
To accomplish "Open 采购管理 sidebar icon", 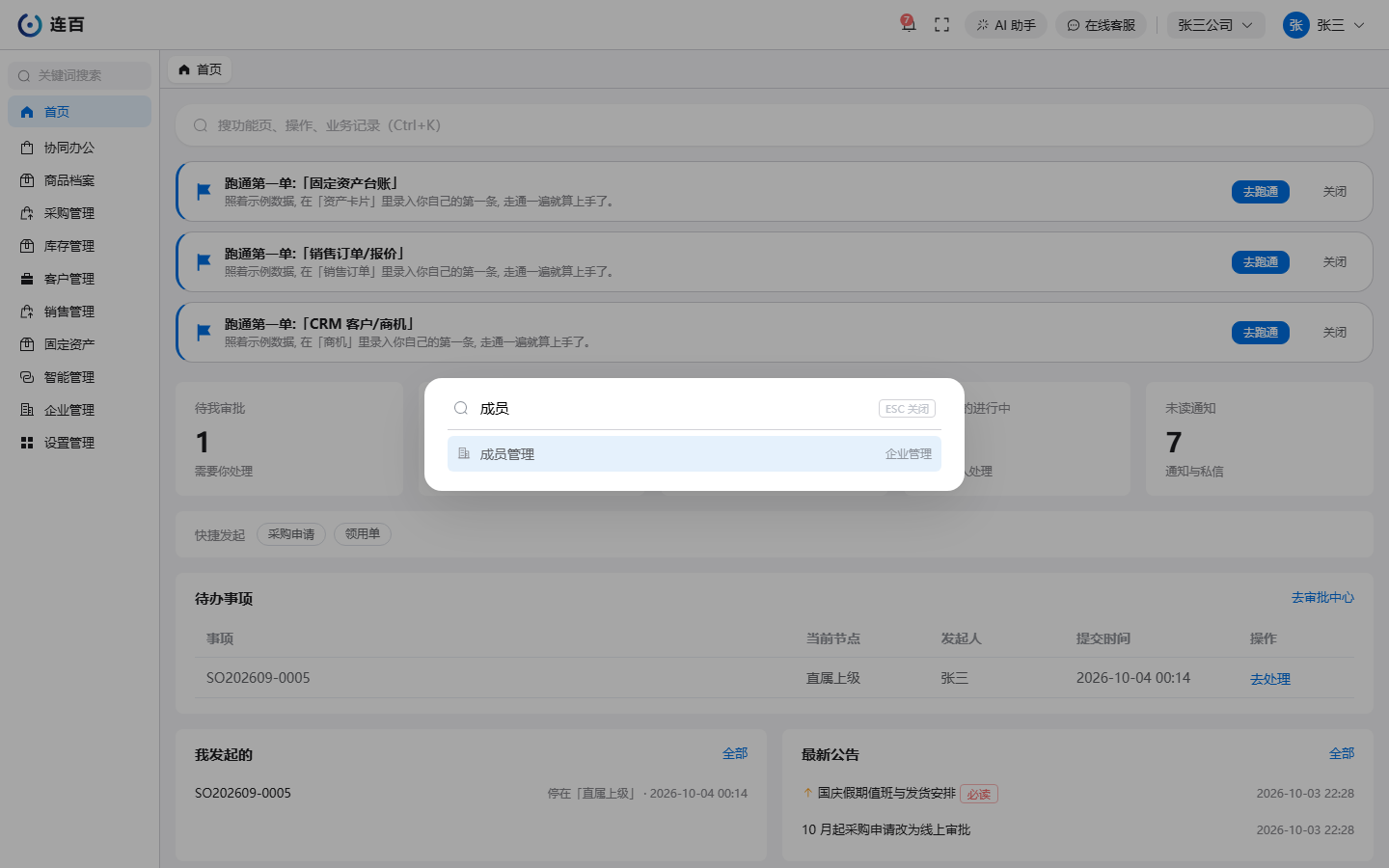I will (x=27, y=213).
